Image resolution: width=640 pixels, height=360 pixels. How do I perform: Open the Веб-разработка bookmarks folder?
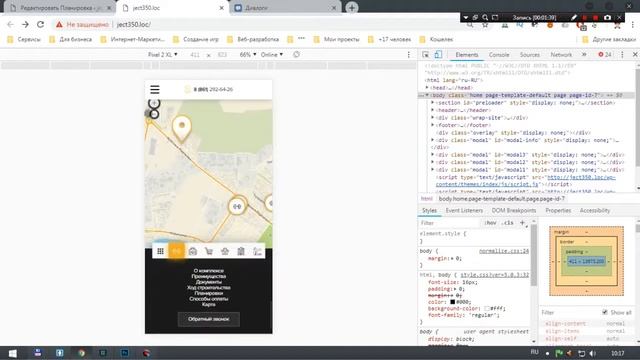[x=253, y=40]
